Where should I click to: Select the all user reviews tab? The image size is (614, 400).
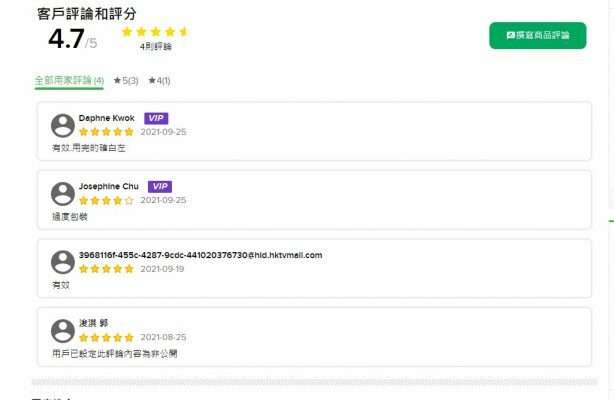point(69,80)
